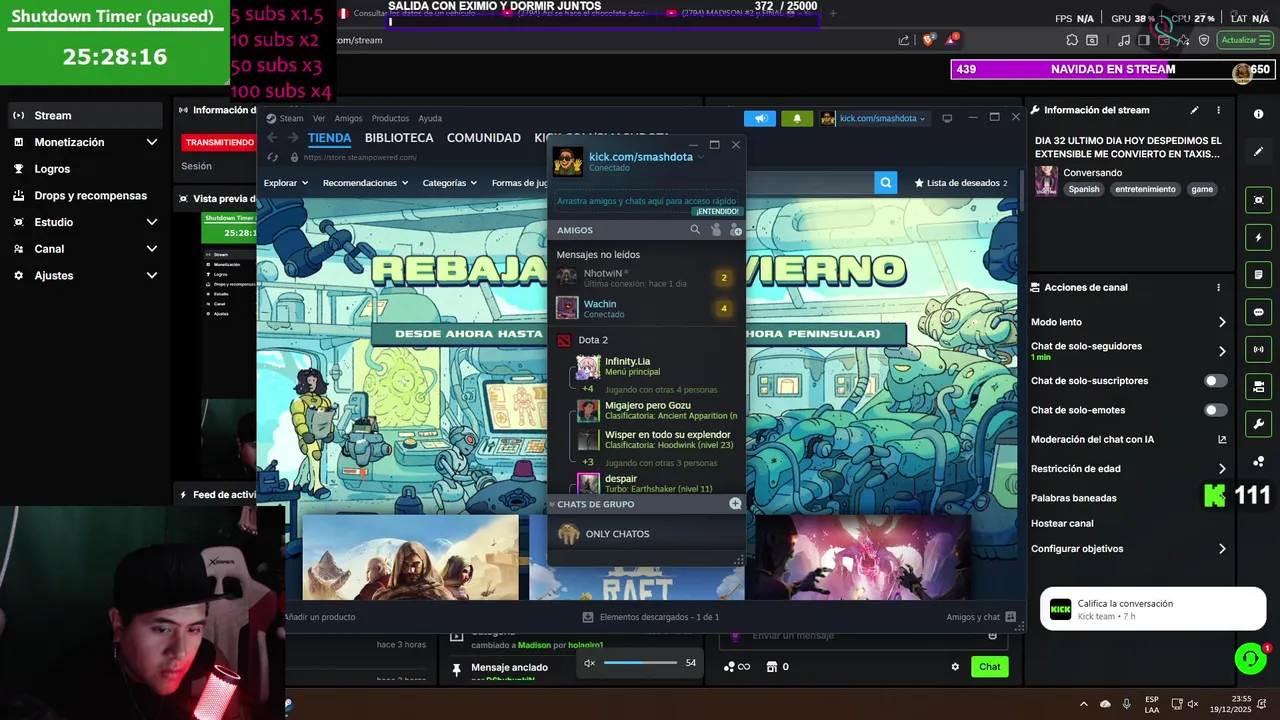Open the Productos menu in Steam
This screenshot has height=720, width=1280.
pos(390,118)
